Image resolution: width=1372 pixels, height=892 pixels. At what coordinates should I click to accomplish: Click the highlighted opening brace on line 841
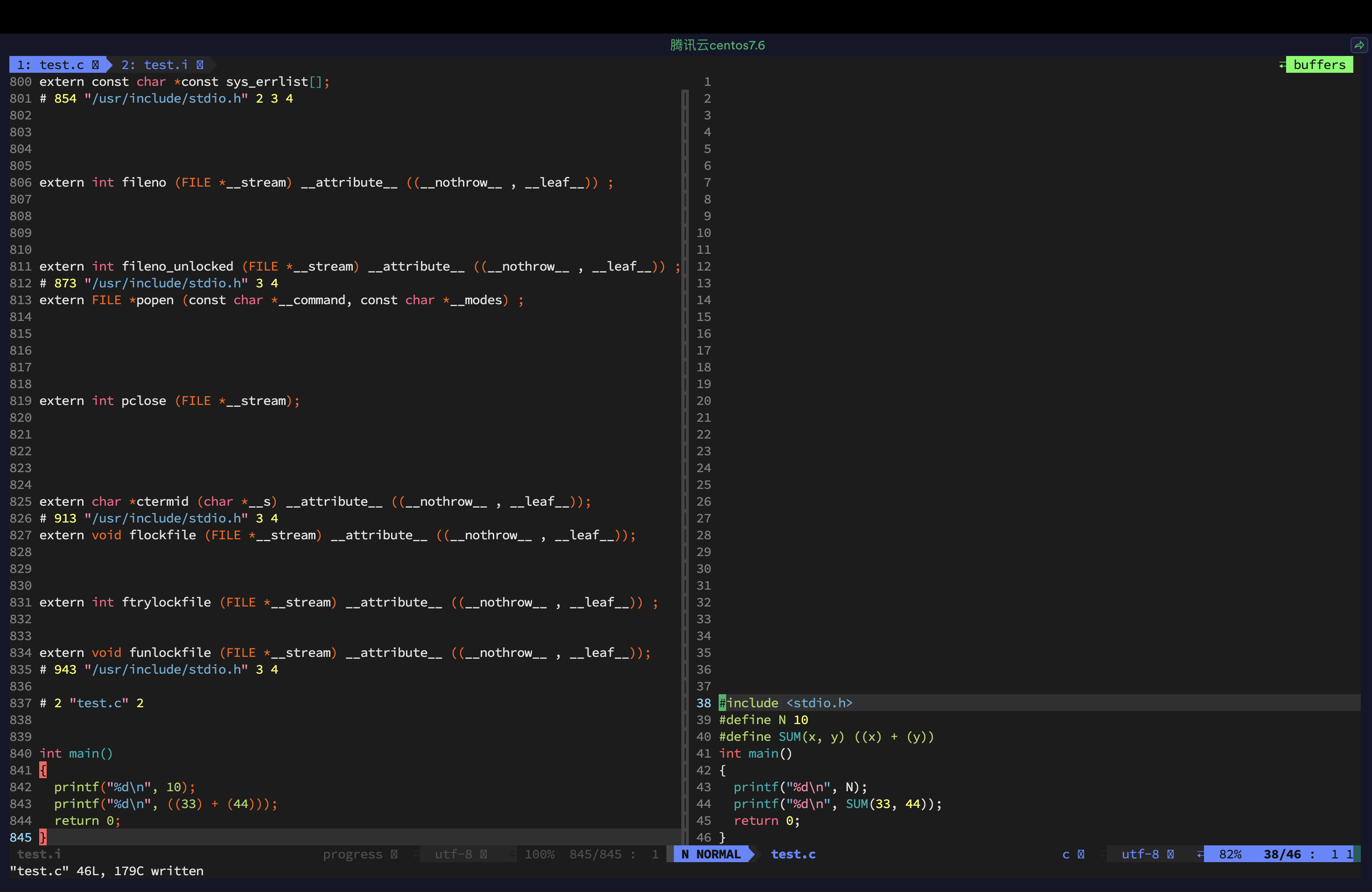42,770
